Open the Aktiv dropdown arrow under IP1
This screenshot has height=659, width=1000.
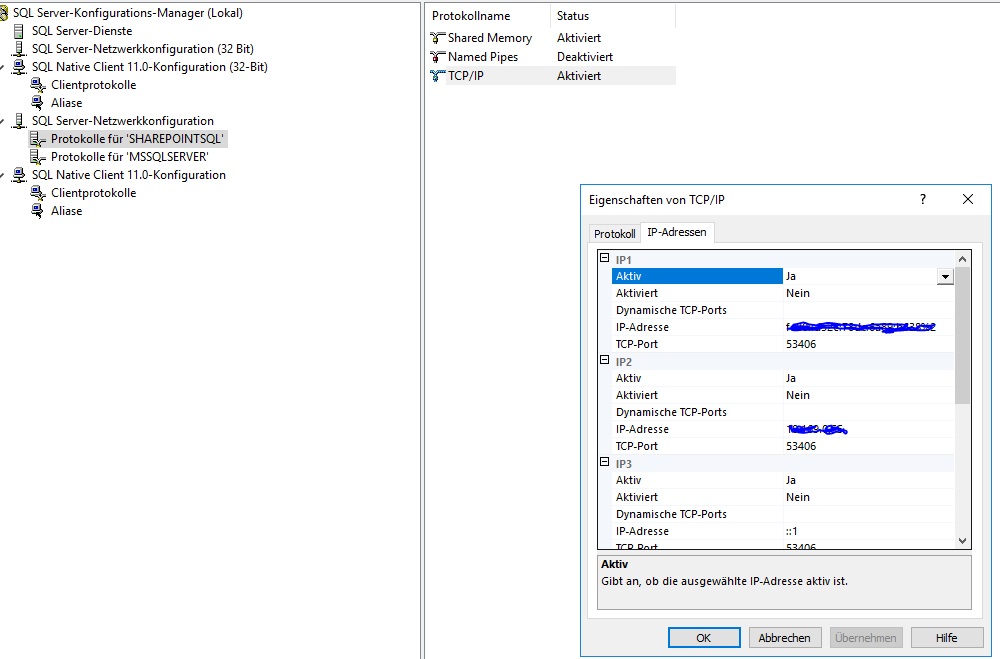(x=945, y=276)
